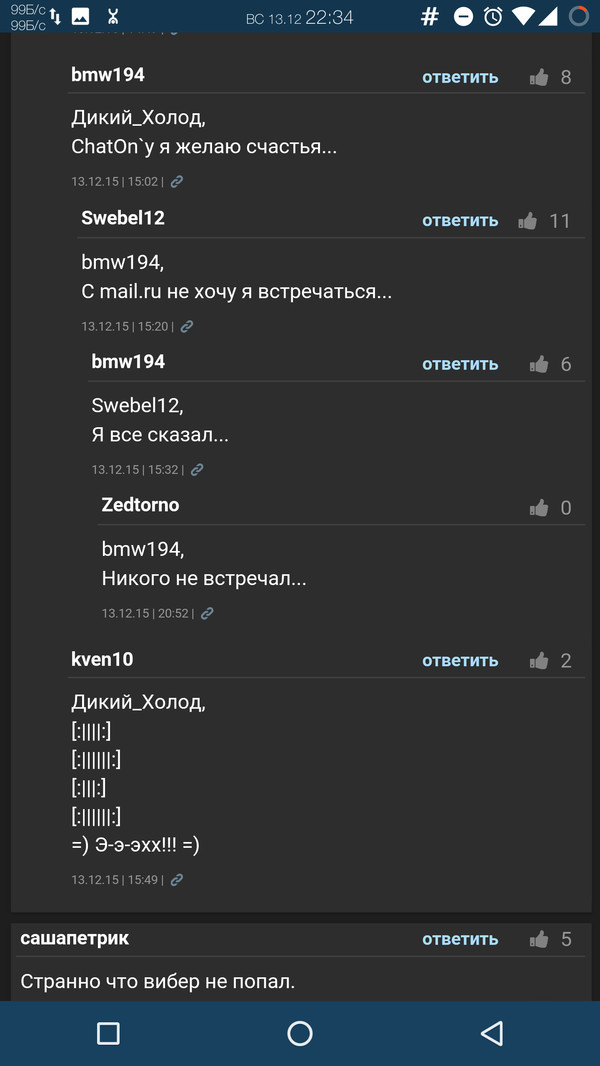The image size is (600, 1066).
Task: Open permalink icon next to 20:52 timestamp
Action: 207,613
